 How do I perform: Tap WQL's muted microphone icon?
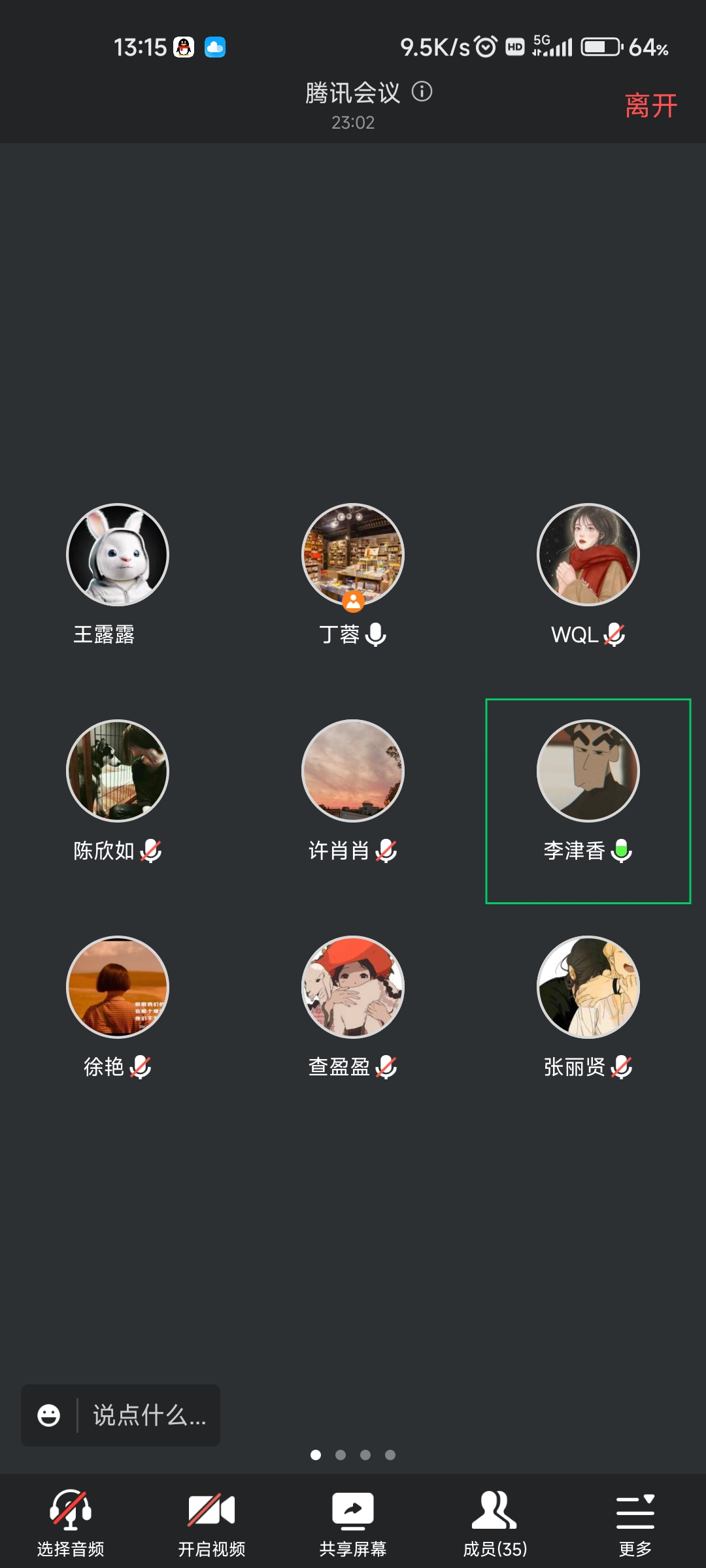point(614,634)
